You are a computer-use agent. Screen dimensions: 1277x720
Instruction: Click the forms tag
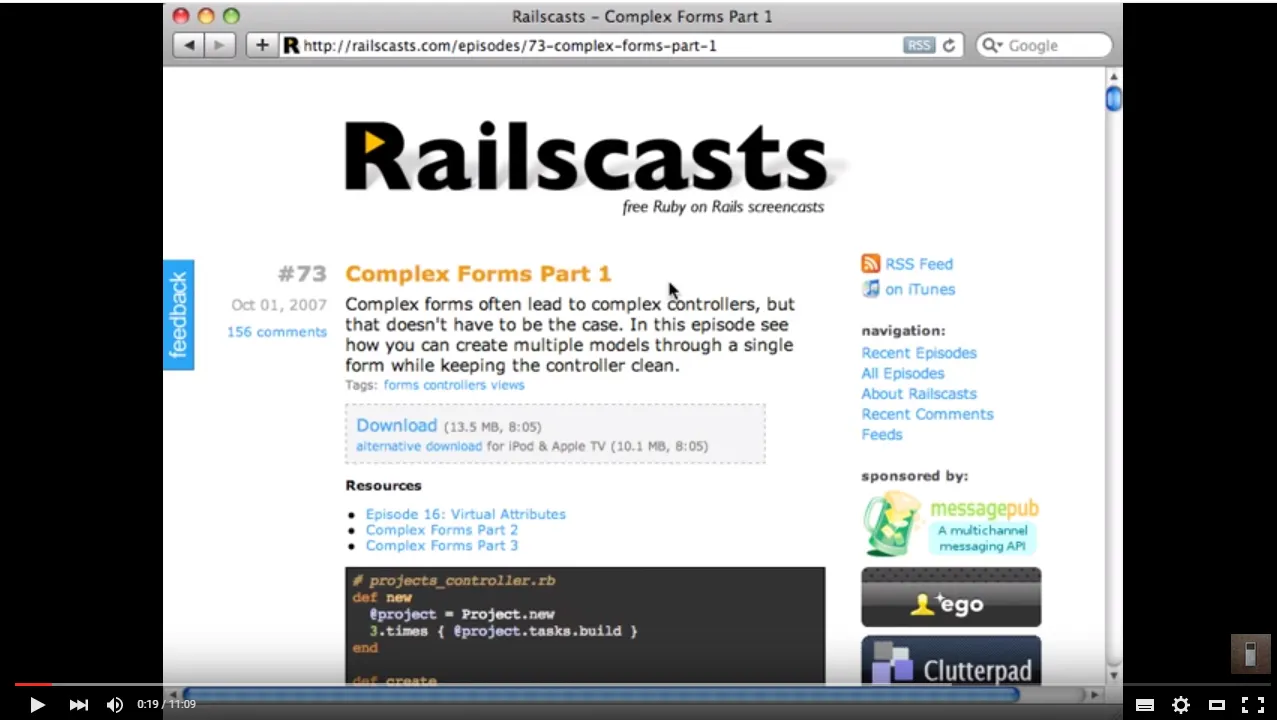pyautogui.click(x=401, y=385)
